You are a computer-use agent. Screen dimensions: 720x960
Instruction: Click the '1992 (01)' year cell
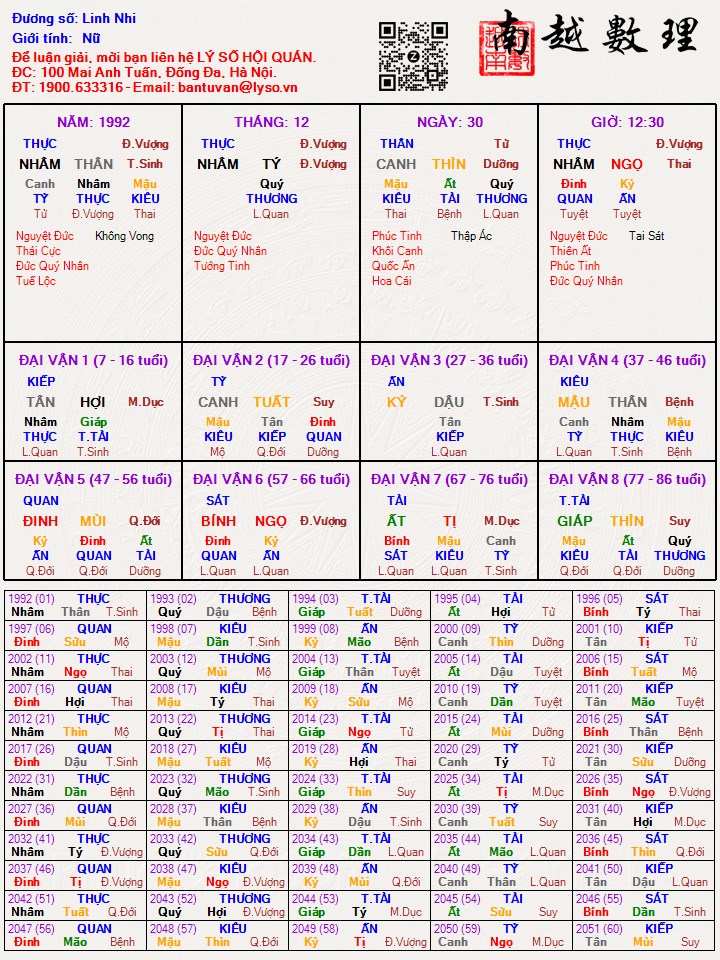pyautogui.click(x=75, y=606)
